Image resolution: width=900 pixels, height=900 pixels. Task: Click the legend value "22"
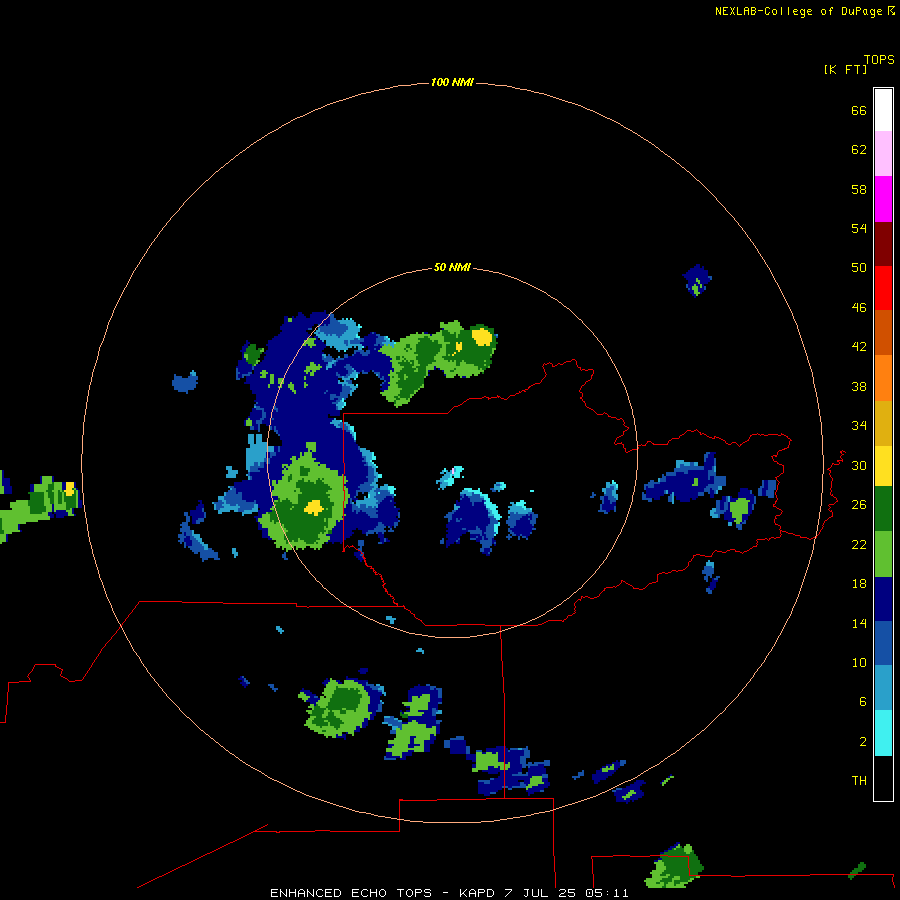click(859, 545)
